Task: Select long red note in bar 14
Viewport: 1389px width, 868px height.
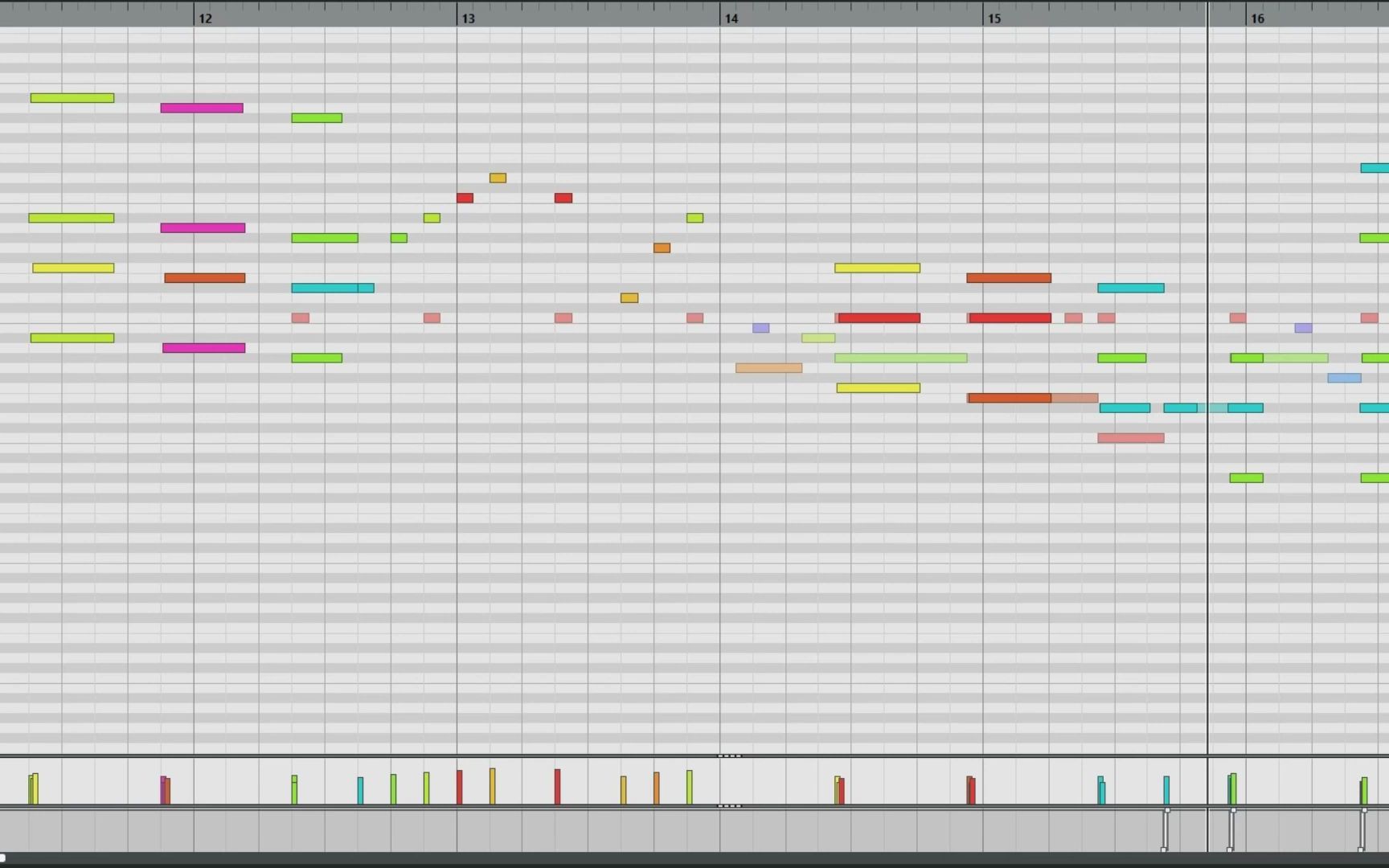Action: point(878,318)
